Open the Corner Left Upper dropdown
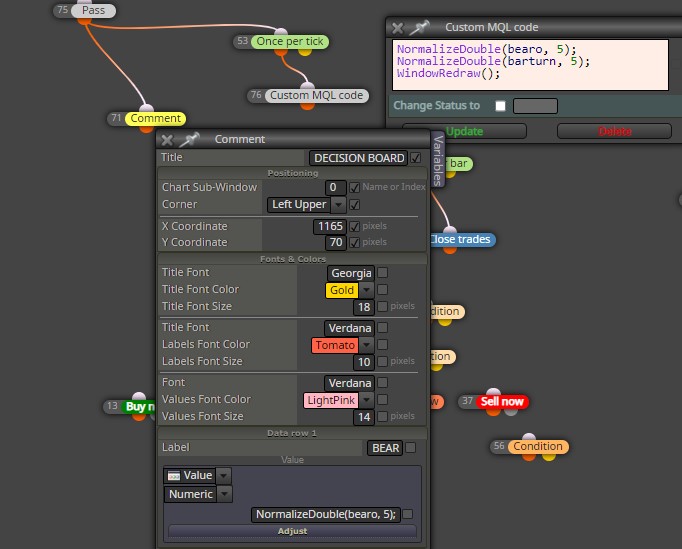The image size is (682, 549). [338, 204]
